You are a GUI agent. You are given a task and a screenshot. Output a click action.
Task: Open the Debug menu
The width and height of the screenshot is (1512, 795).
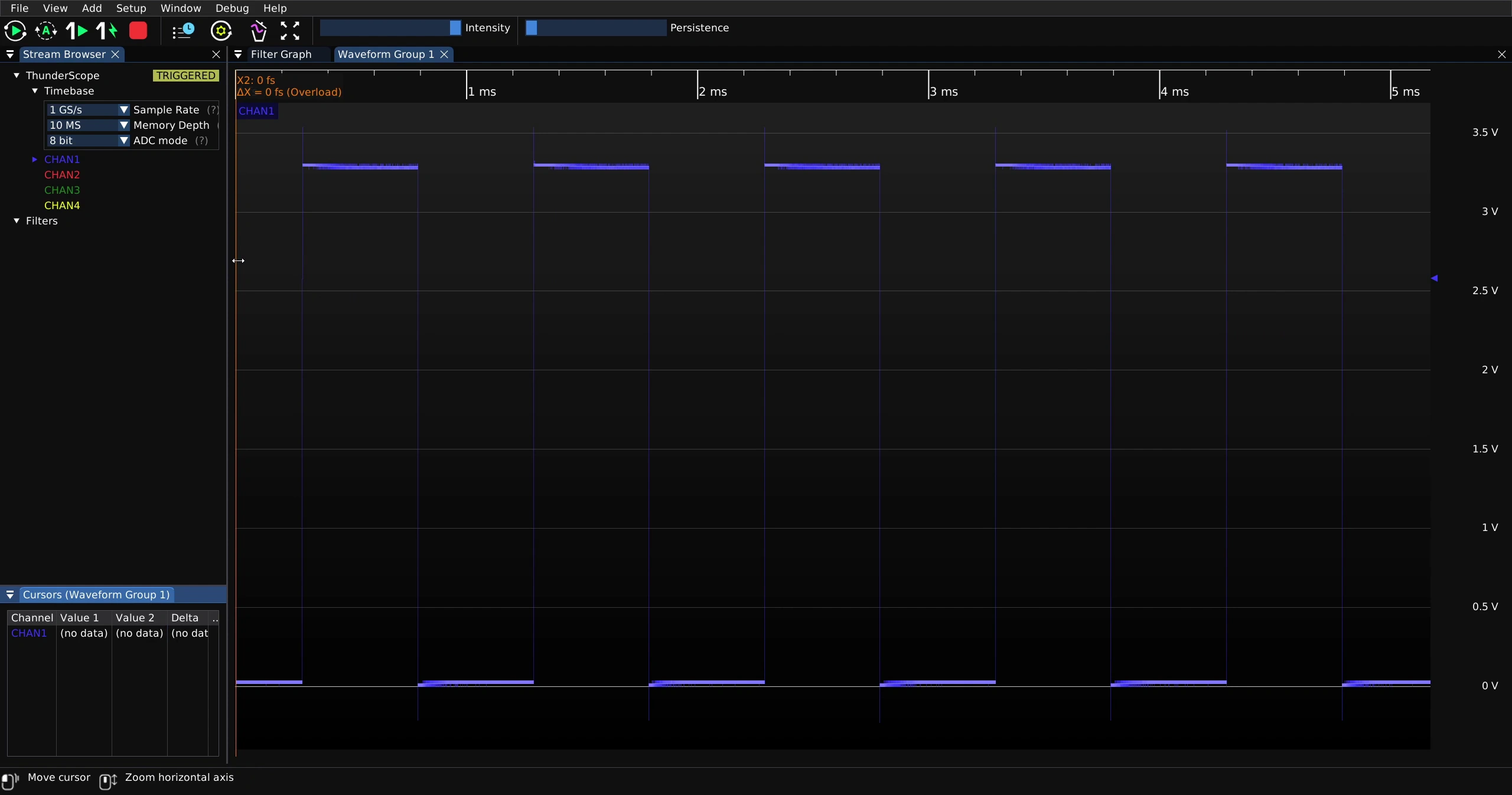point(232,8)
